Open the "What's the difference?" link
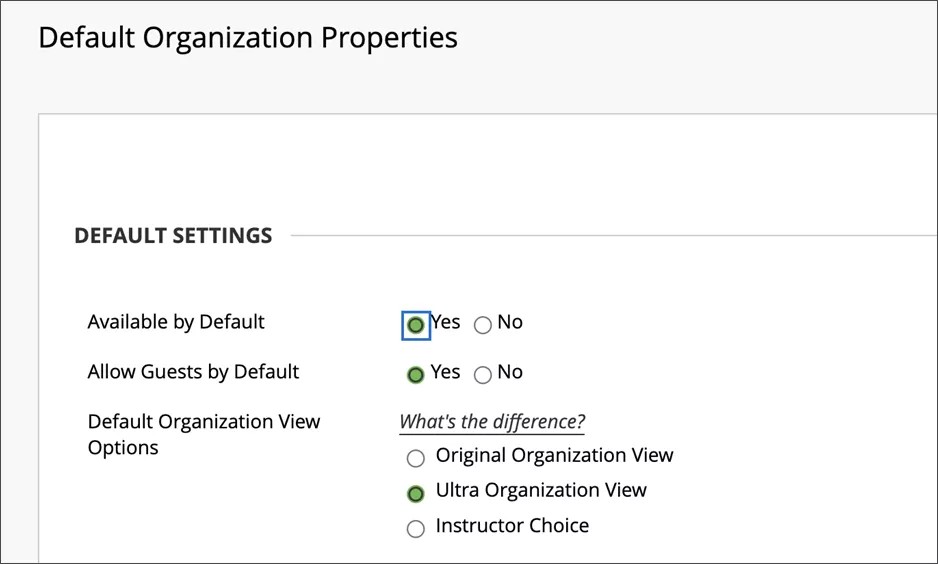 (492, 421)
